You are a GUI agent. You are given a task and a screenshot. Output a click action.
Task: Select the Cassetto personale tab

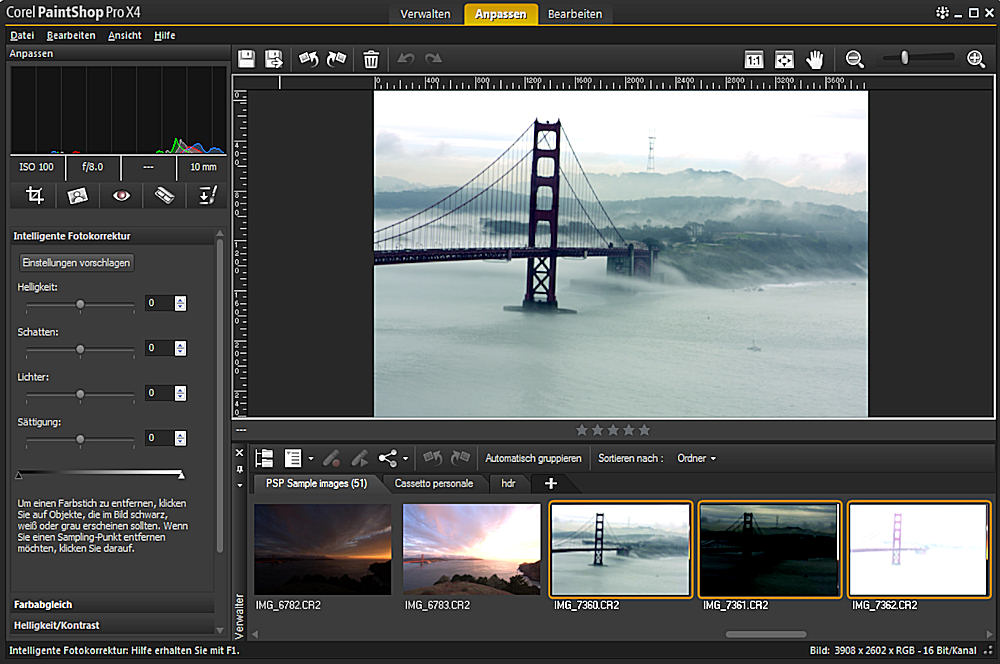(434, 483)
